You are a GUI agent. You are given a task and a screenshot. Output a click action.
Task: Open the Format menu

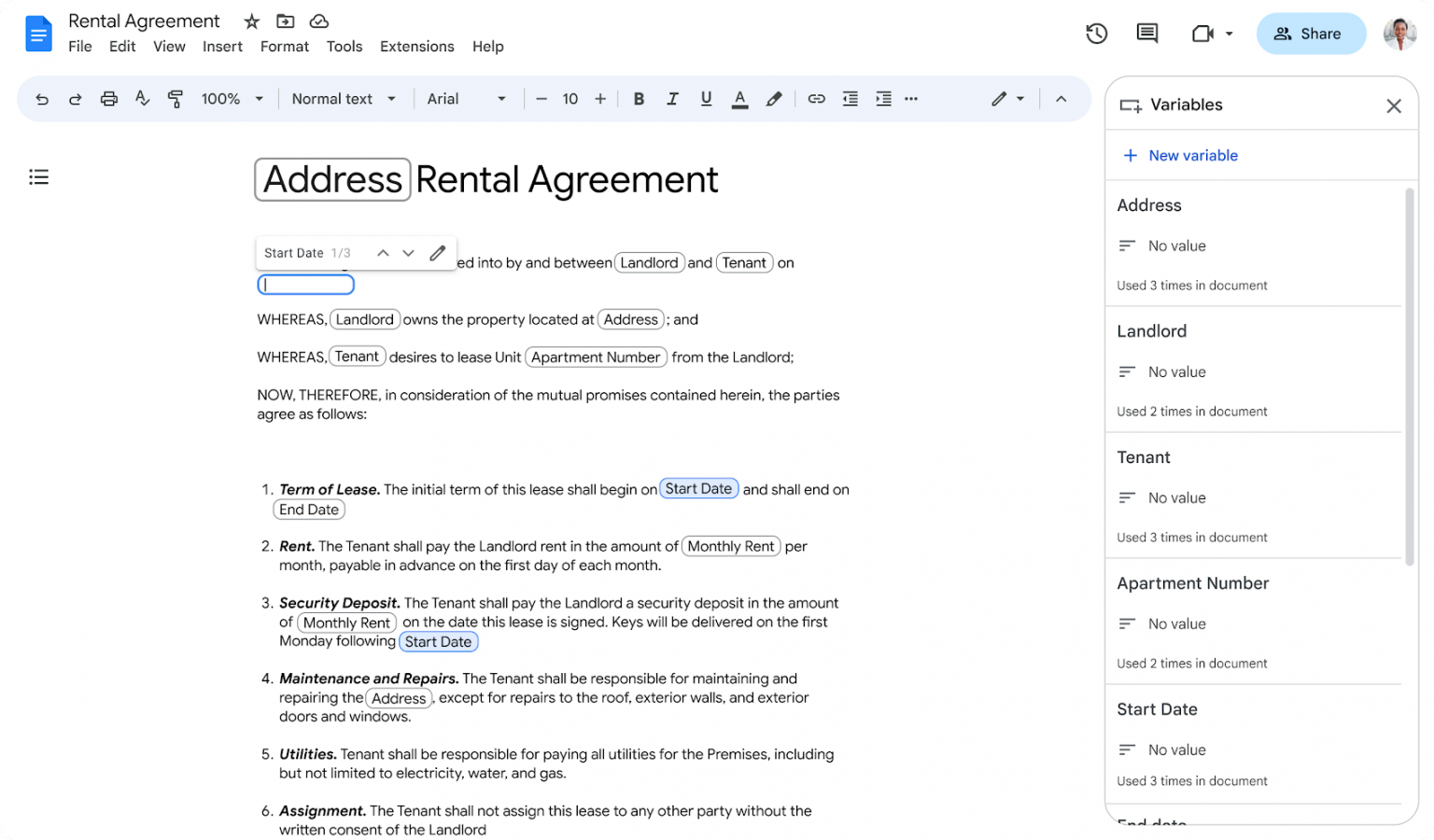(x=284, y=46)
